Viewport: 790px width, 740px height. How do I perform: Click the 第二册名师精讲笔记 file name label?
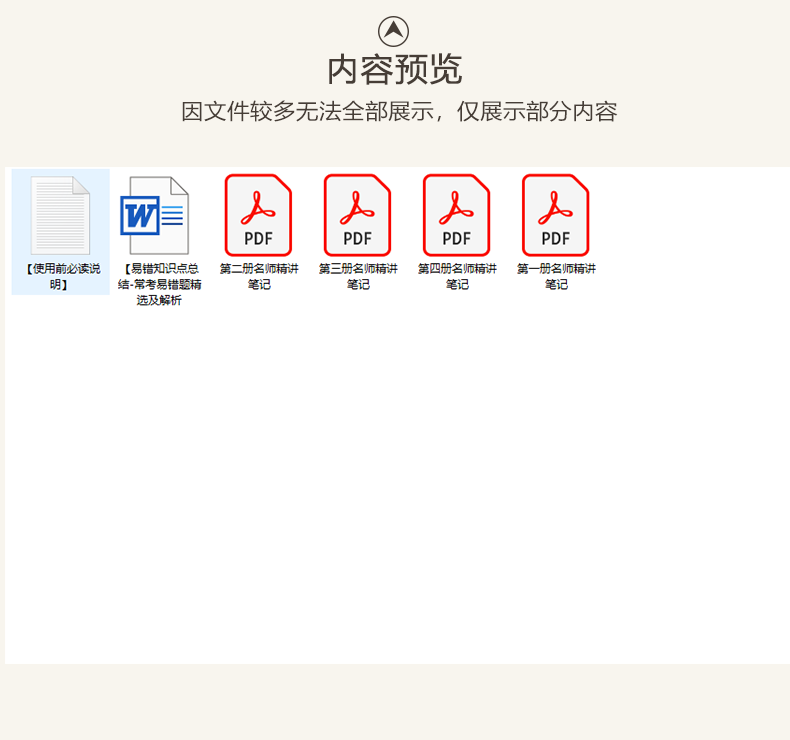pyautogui.click(x=259, y=277)
